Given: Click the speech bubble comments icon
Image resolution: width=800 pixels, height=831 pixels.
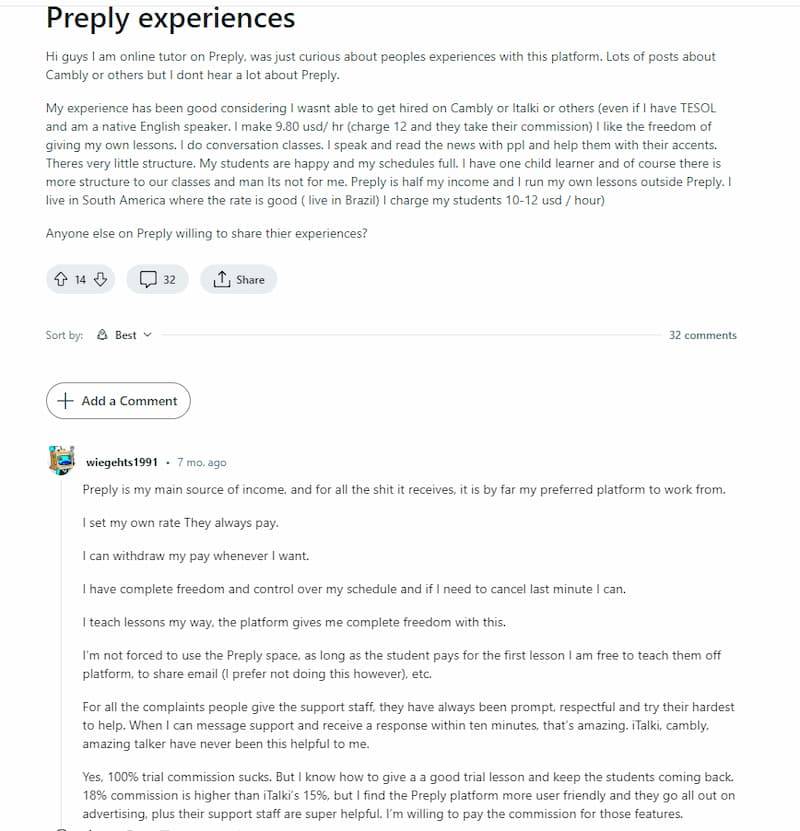Looking at the screenshot, I should coord(148,279).
